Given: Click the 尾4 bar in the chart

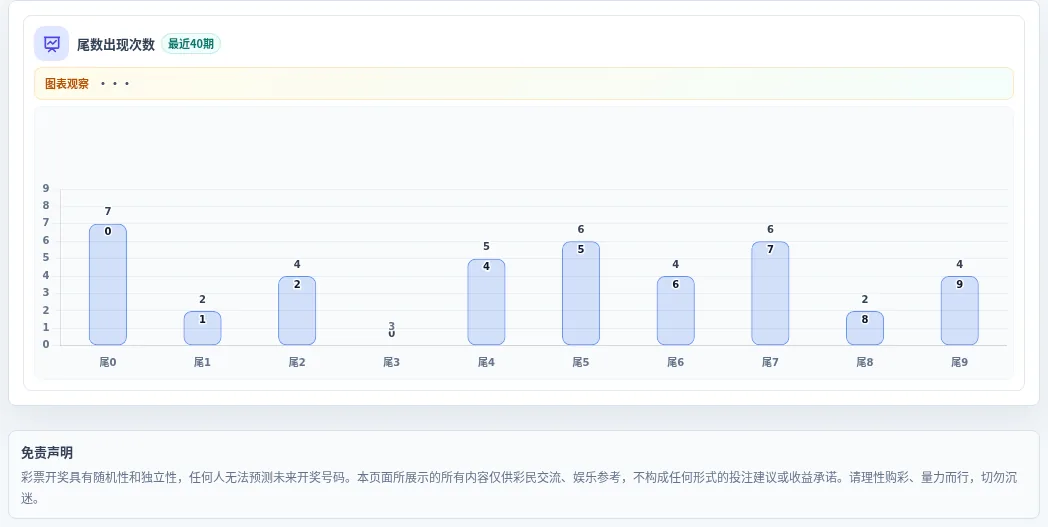Looking at the screenshot, I should click(486, 302).
